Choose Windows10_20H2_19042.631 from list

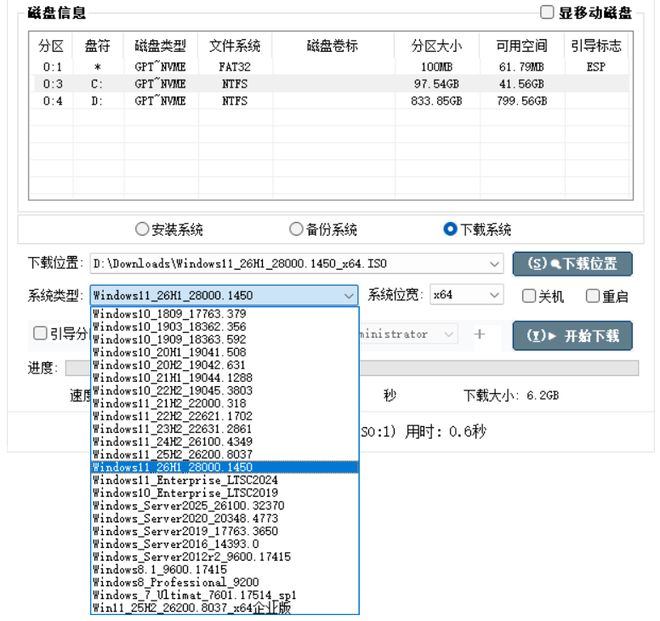click(x=225, y=365)
